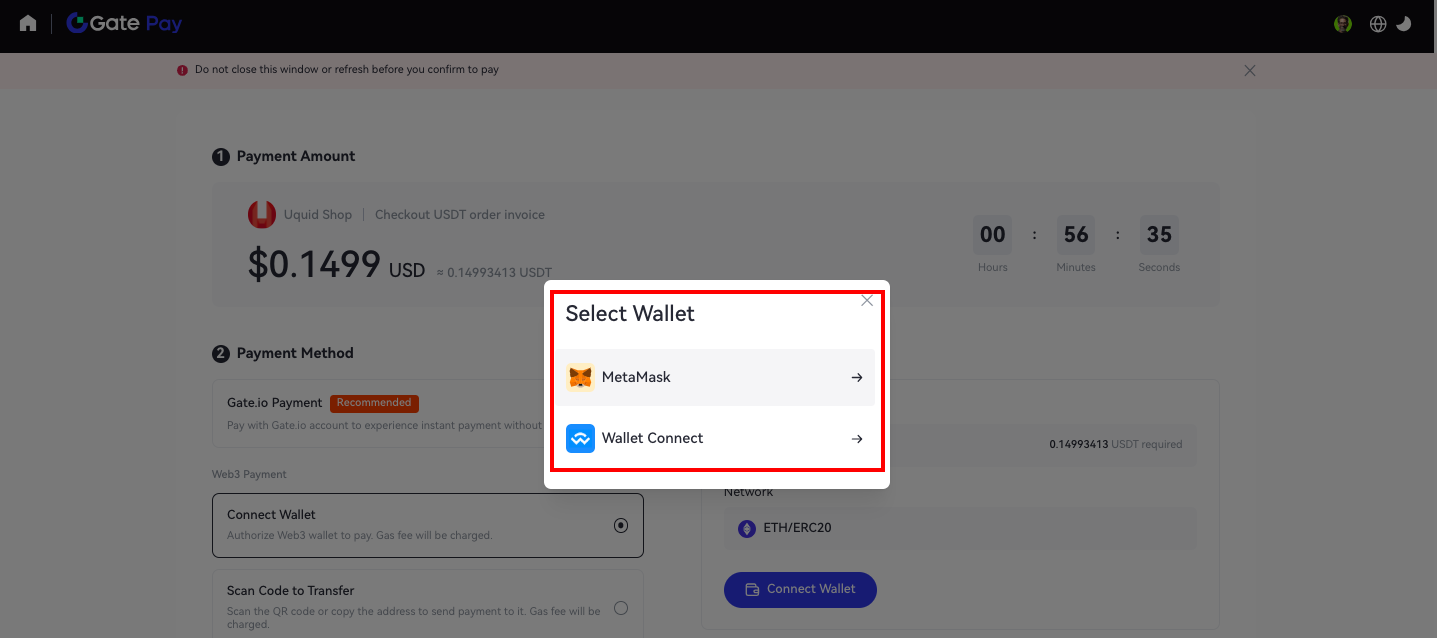1437x638 pixels.
Task: Select the Connect Wallet radio button
Action: [621, 525]
